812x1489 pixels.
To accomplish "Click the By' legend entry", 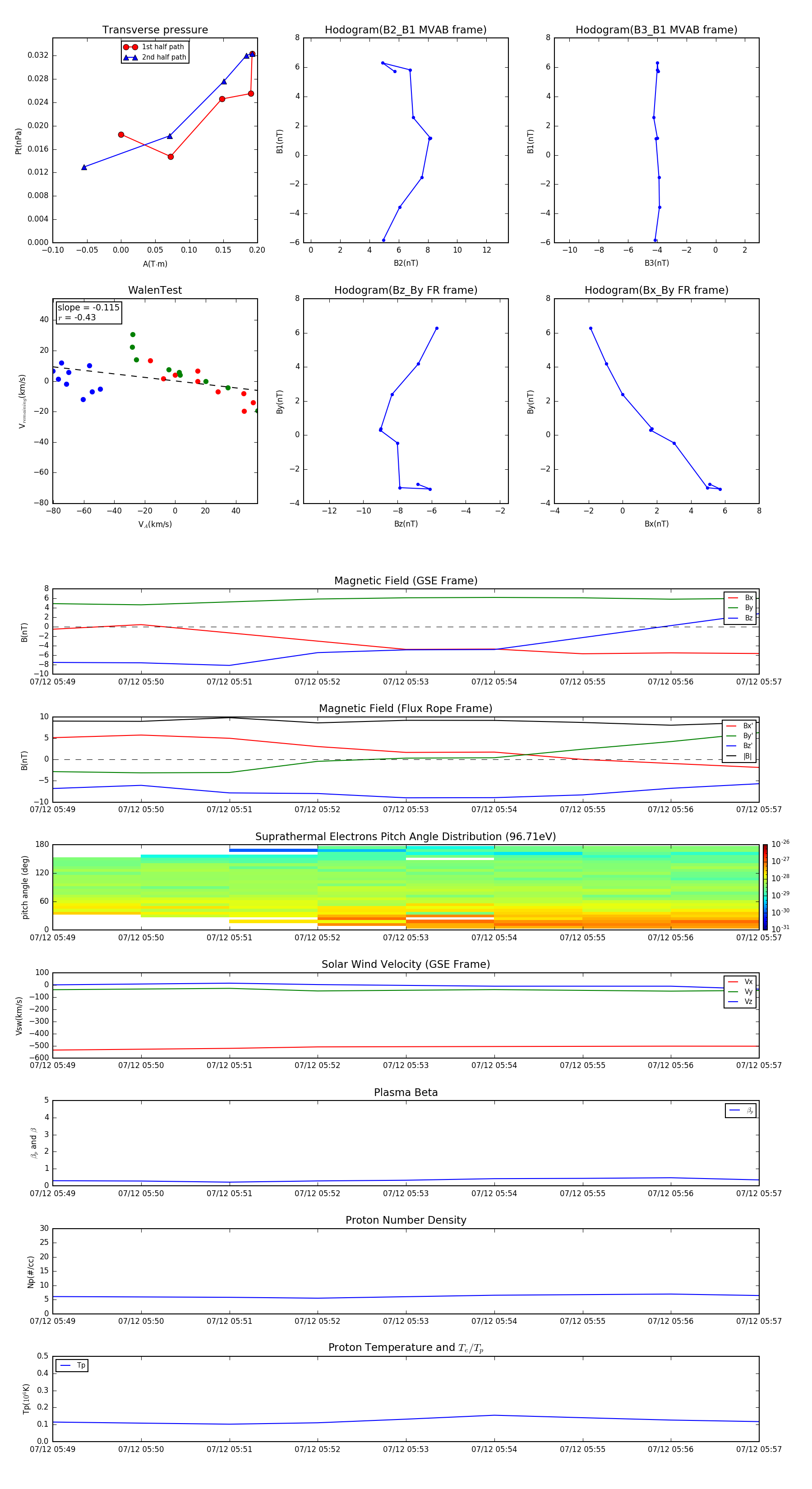I will pyautogui.click(x=740, y=736).
